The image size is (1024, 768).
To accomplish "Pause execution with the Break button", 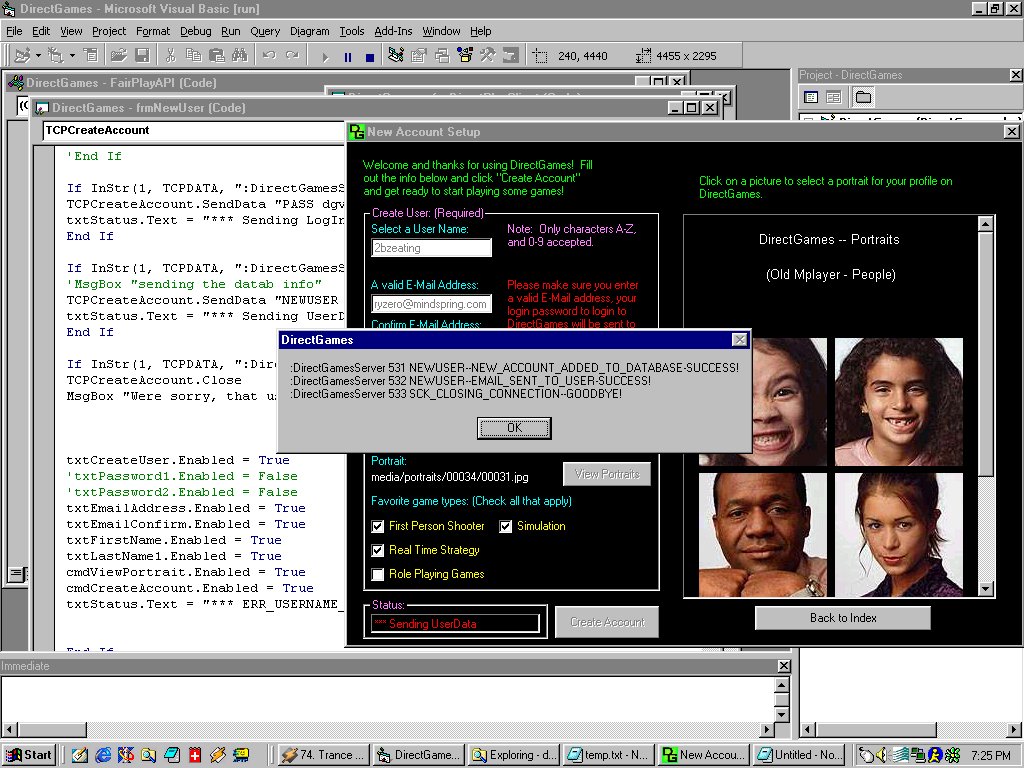I will pos(347,57).
